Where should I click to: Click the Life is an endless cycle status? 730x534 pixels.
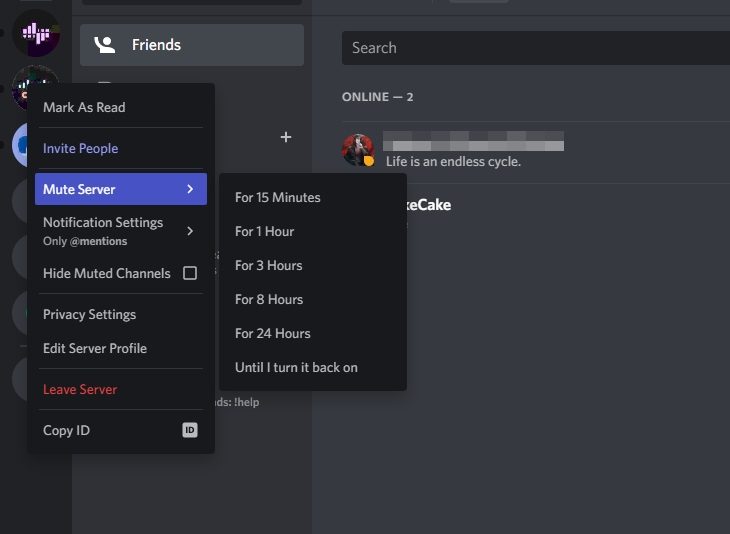[x=453, y=162]
